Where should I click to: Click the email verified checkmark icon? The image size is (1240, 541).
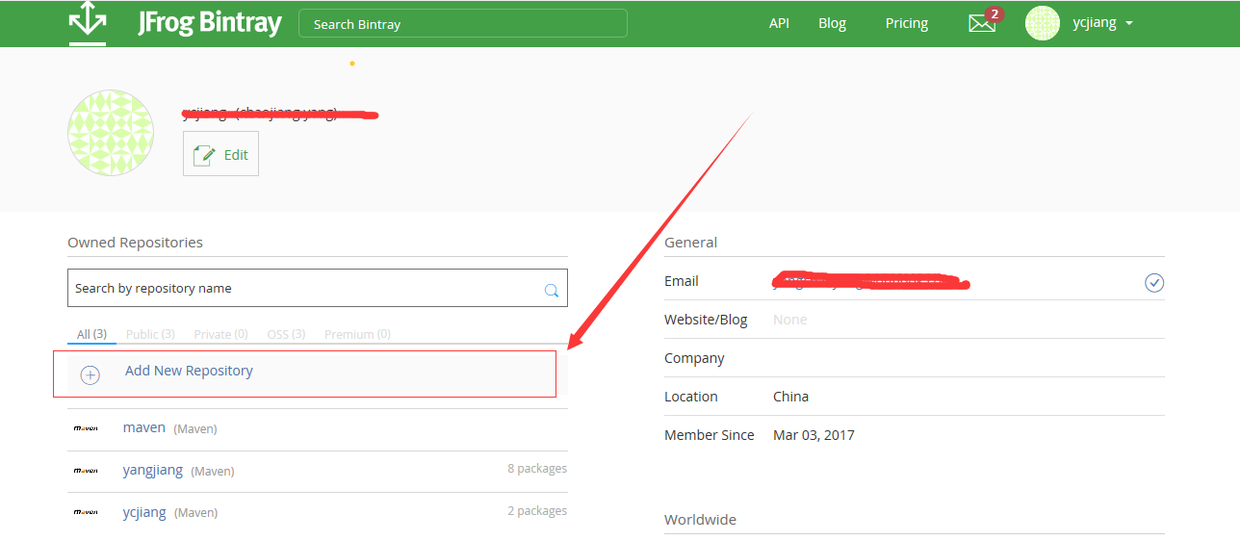click(x=1154, y=283)
